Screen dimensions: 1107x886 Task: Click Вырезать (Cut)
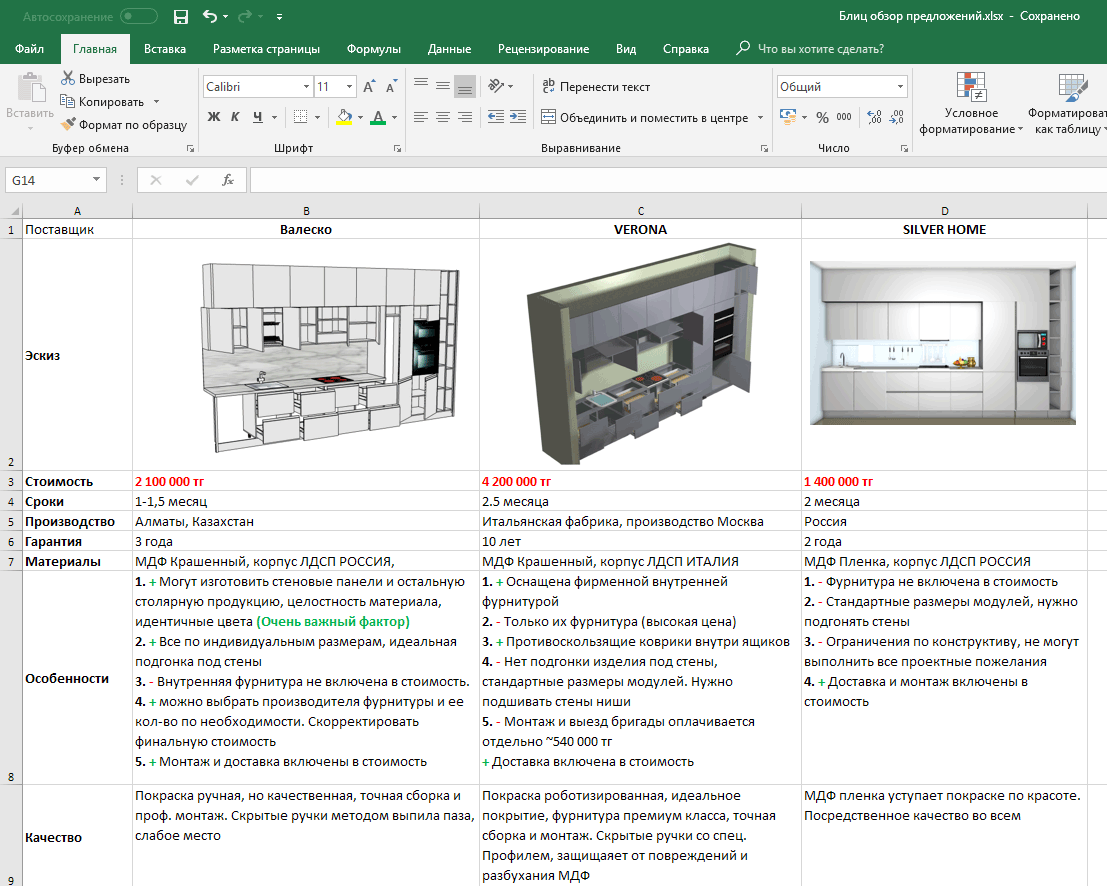pos(96,78)
